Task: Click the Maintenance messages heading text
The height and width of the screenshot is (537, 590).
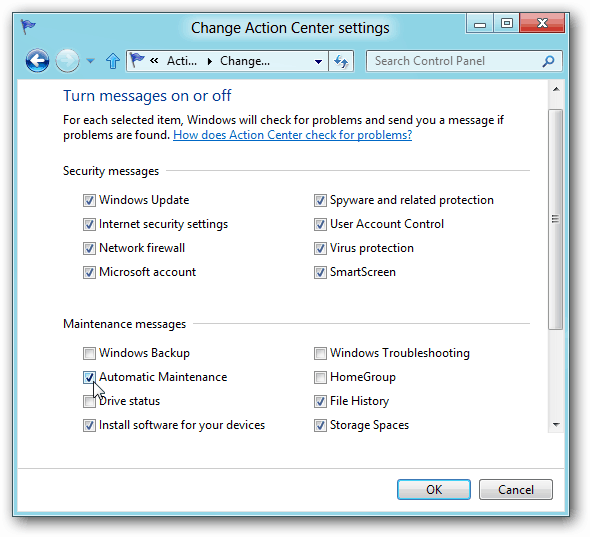Action: click(125, 324)
